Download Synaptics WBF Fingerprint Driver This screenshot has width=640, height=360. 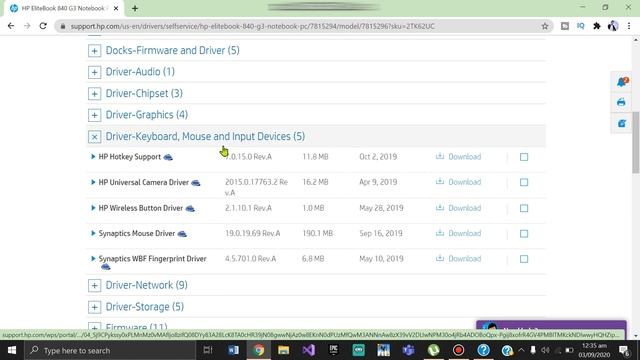click(x=458, y=259)
